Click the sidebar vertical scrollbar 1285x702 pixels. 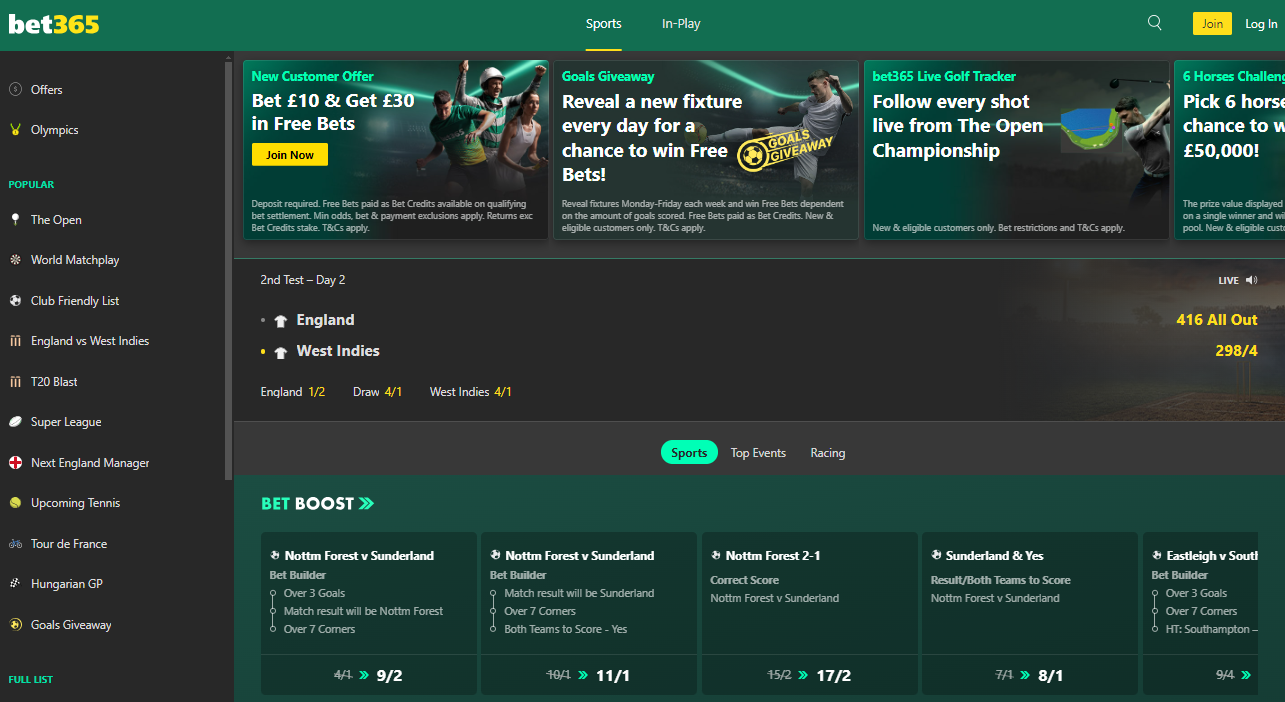tap(229, 270)
